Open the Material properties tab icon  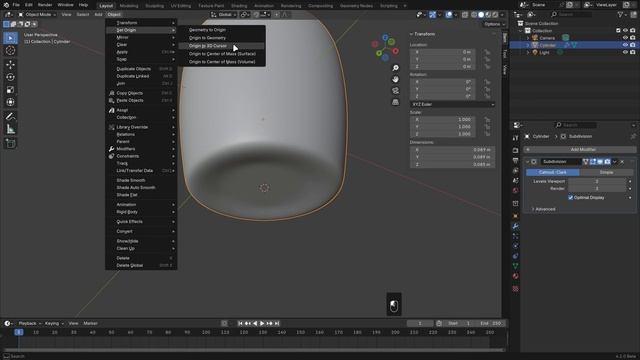(516, 276)
